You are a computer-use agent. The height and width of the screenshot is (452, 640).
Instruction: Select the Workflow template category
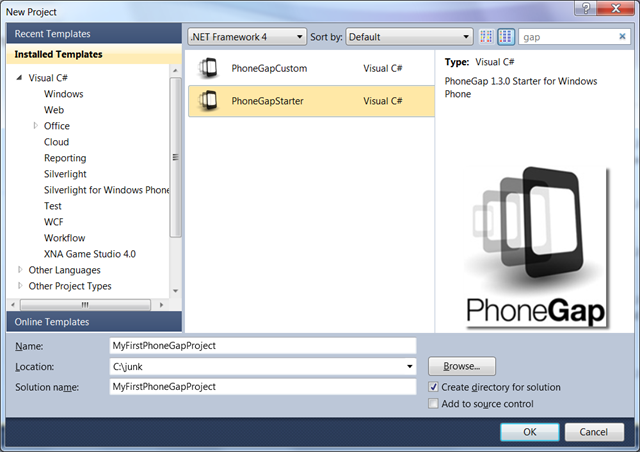click(x=64, y=238)
